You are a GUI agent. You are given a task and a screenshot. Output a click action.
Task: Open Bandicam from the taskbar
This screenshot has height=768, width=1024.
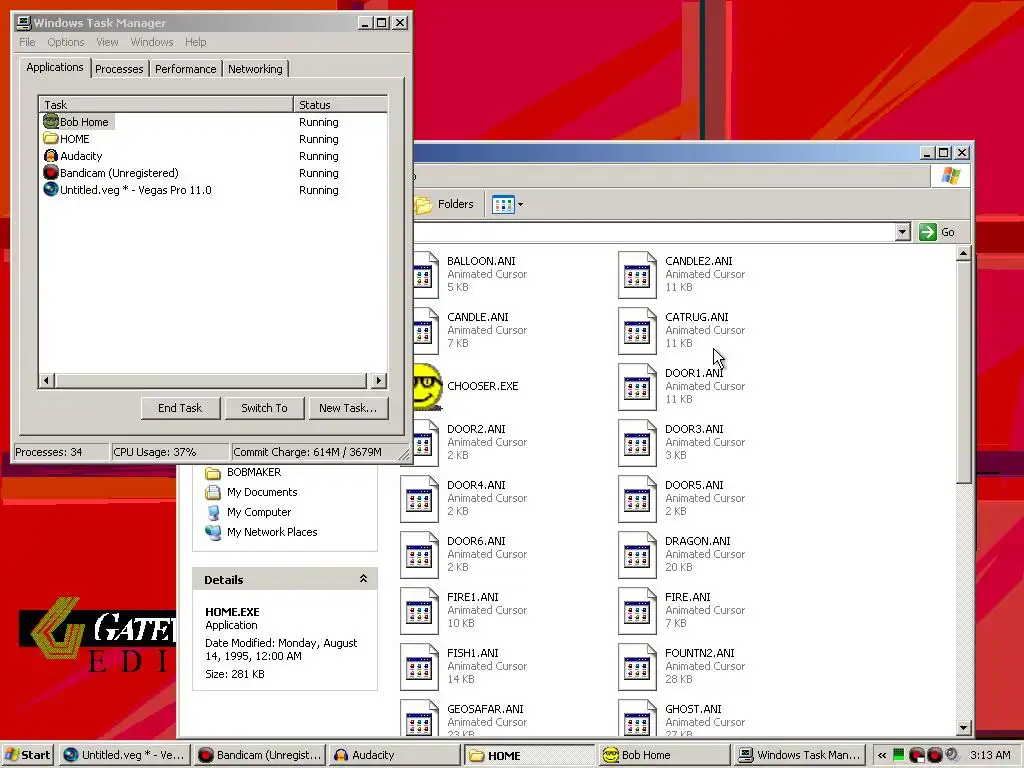click(260, 755)
